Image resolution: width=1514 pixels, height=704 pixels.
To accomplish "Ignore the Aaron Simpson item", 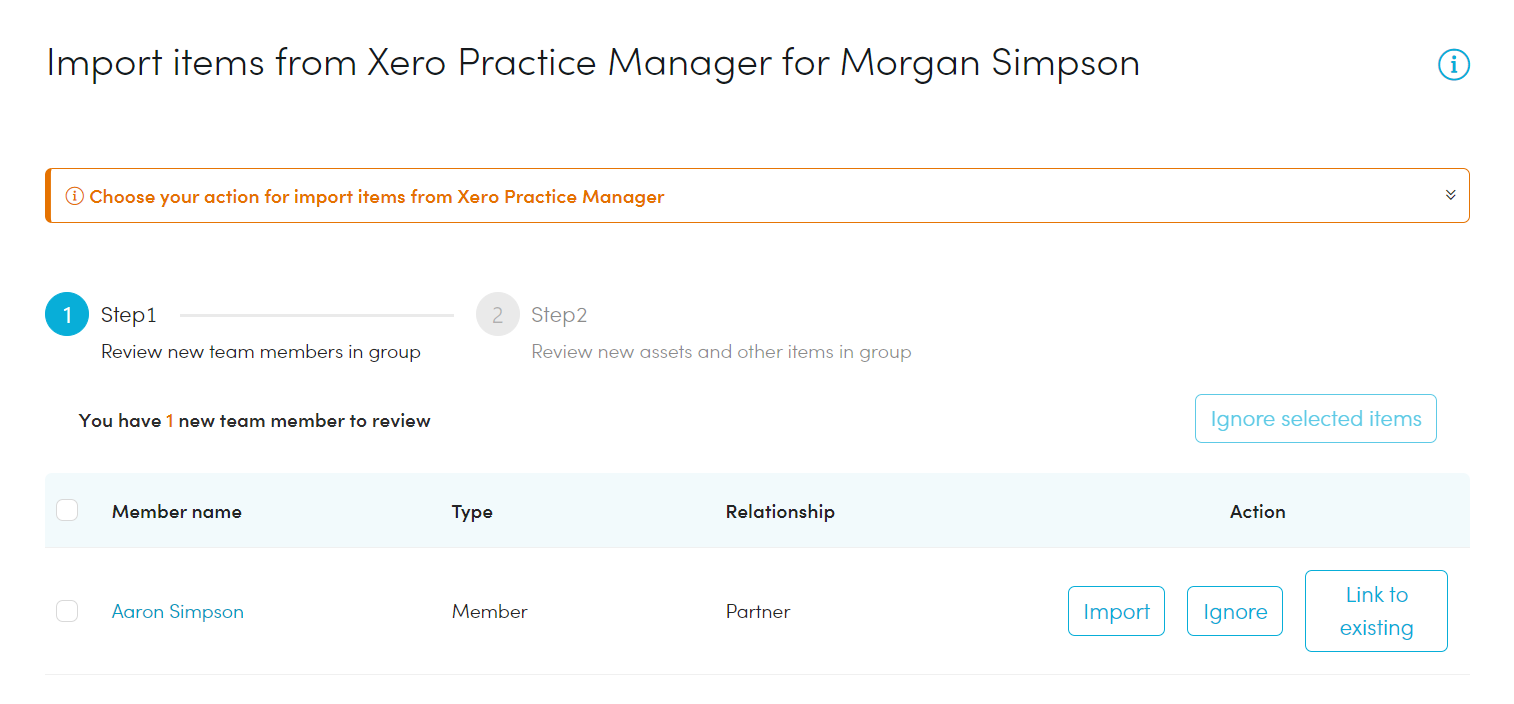I will [x=1235, y=611].
